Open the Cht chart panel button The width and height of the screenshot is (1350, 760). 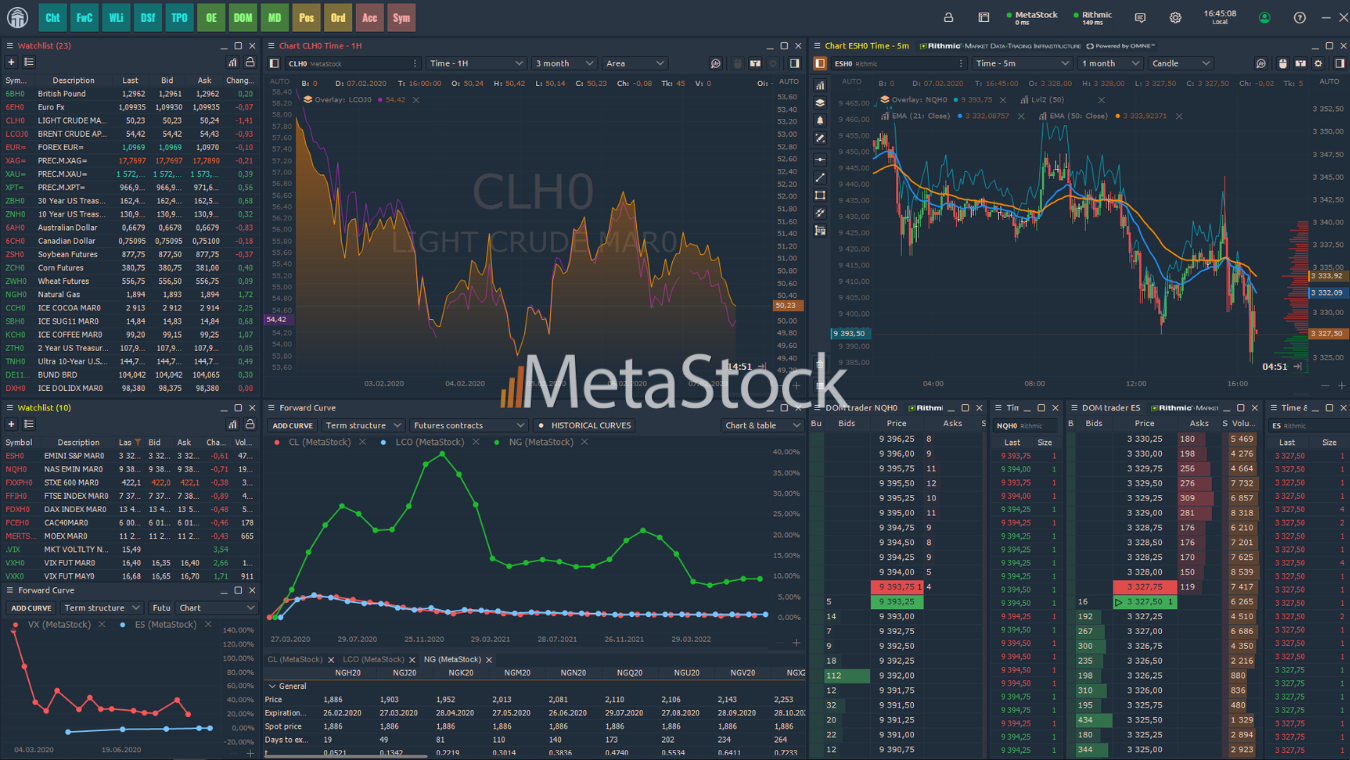pyautogui.click(x=53, y=17)
